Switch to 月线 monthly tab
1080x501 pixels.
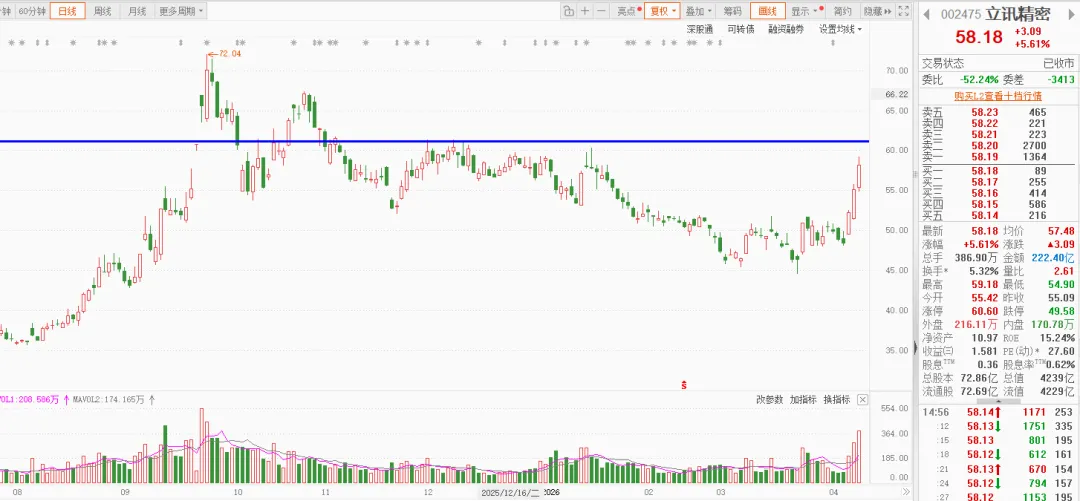[137, 11]
